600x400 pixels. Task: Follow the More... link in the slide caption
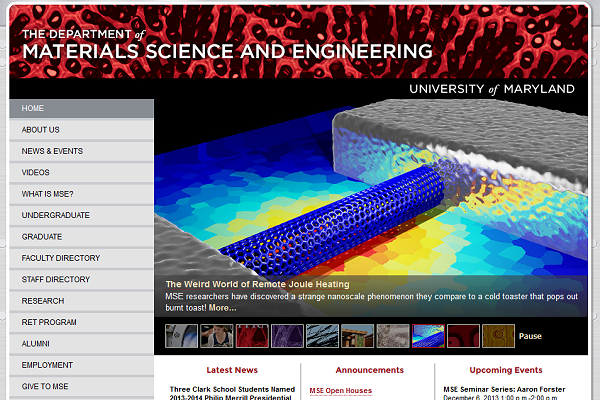click(x=222, y=308)
